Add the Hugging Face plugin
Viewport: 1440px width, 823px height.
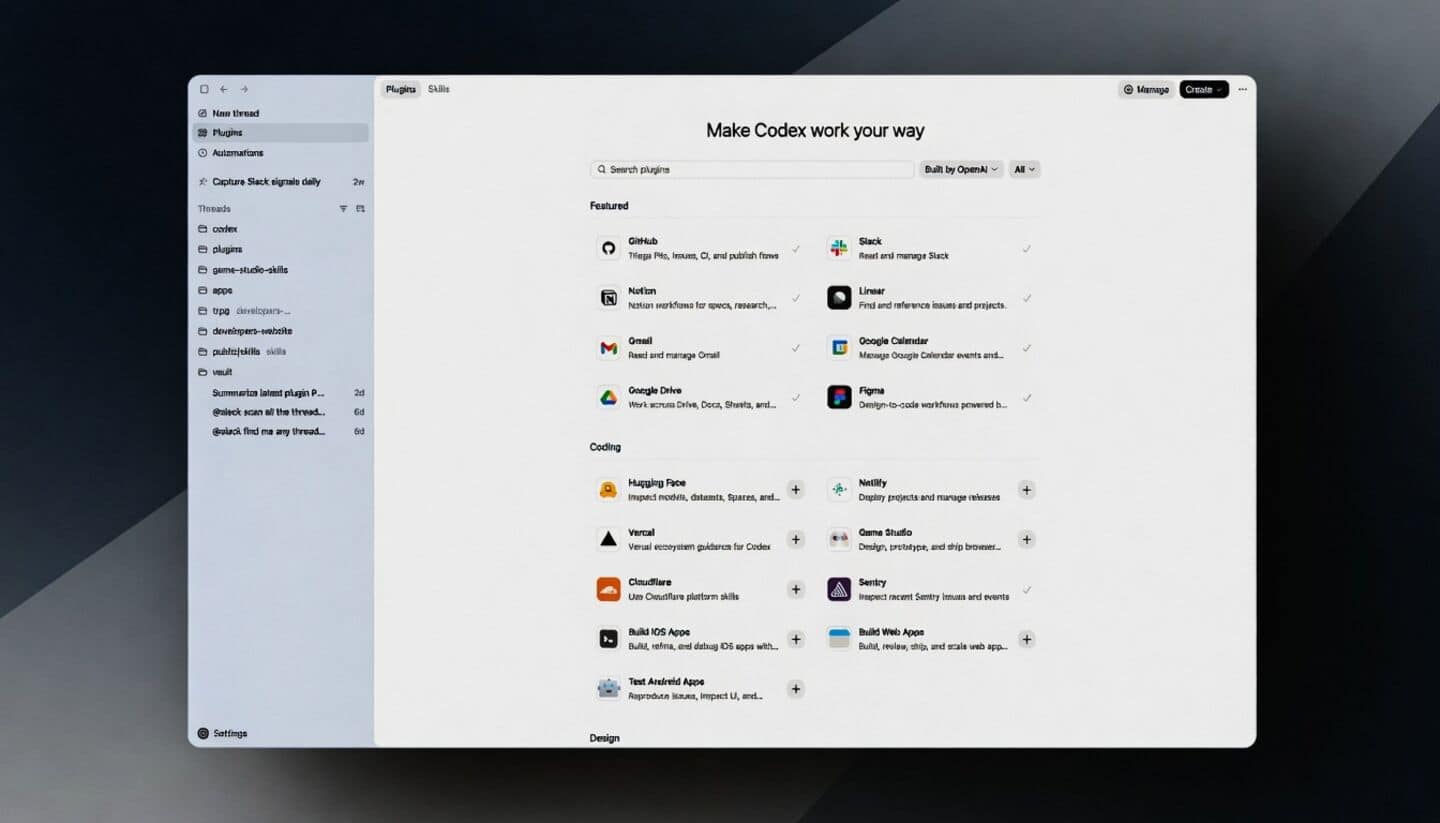click(796, 490)
